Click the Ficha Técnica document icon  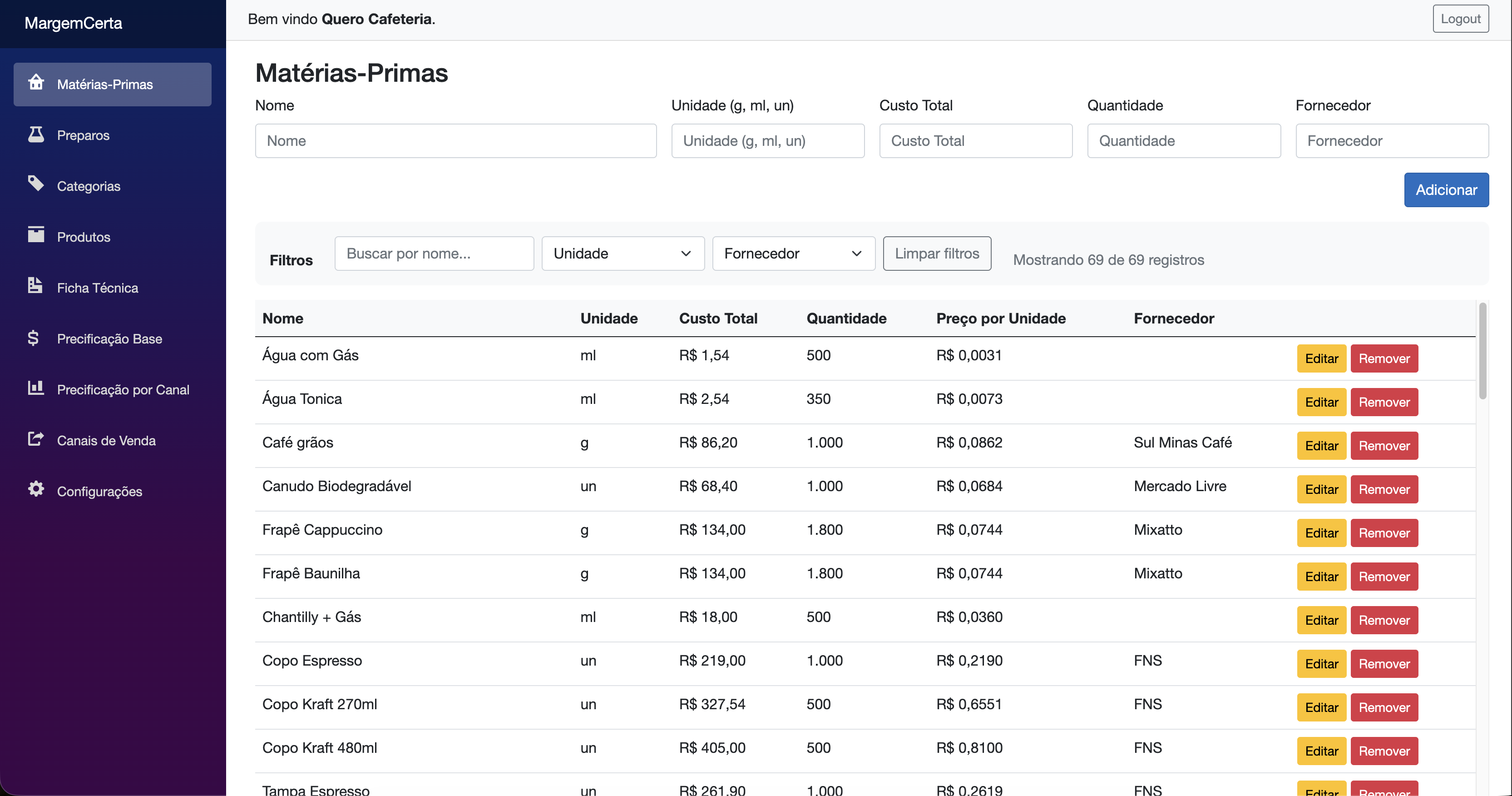[36, 286]
